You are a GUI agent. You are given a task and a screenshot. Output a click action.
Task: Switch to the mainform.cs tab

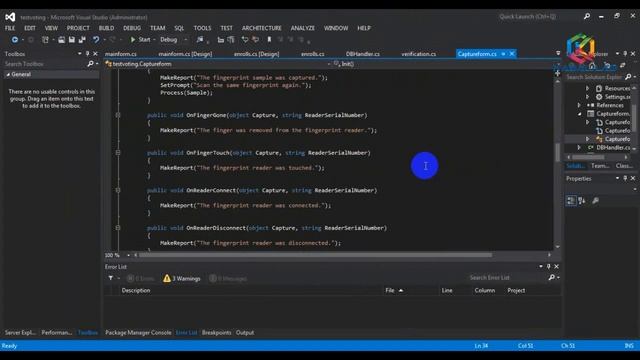[121, 54]
